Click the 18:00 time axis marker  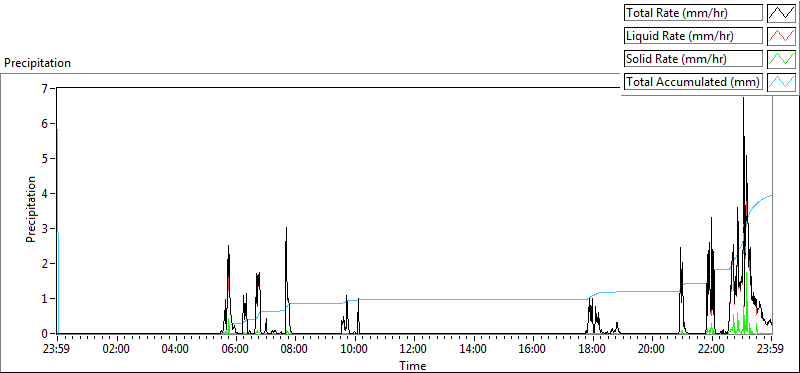click(592, 350)
